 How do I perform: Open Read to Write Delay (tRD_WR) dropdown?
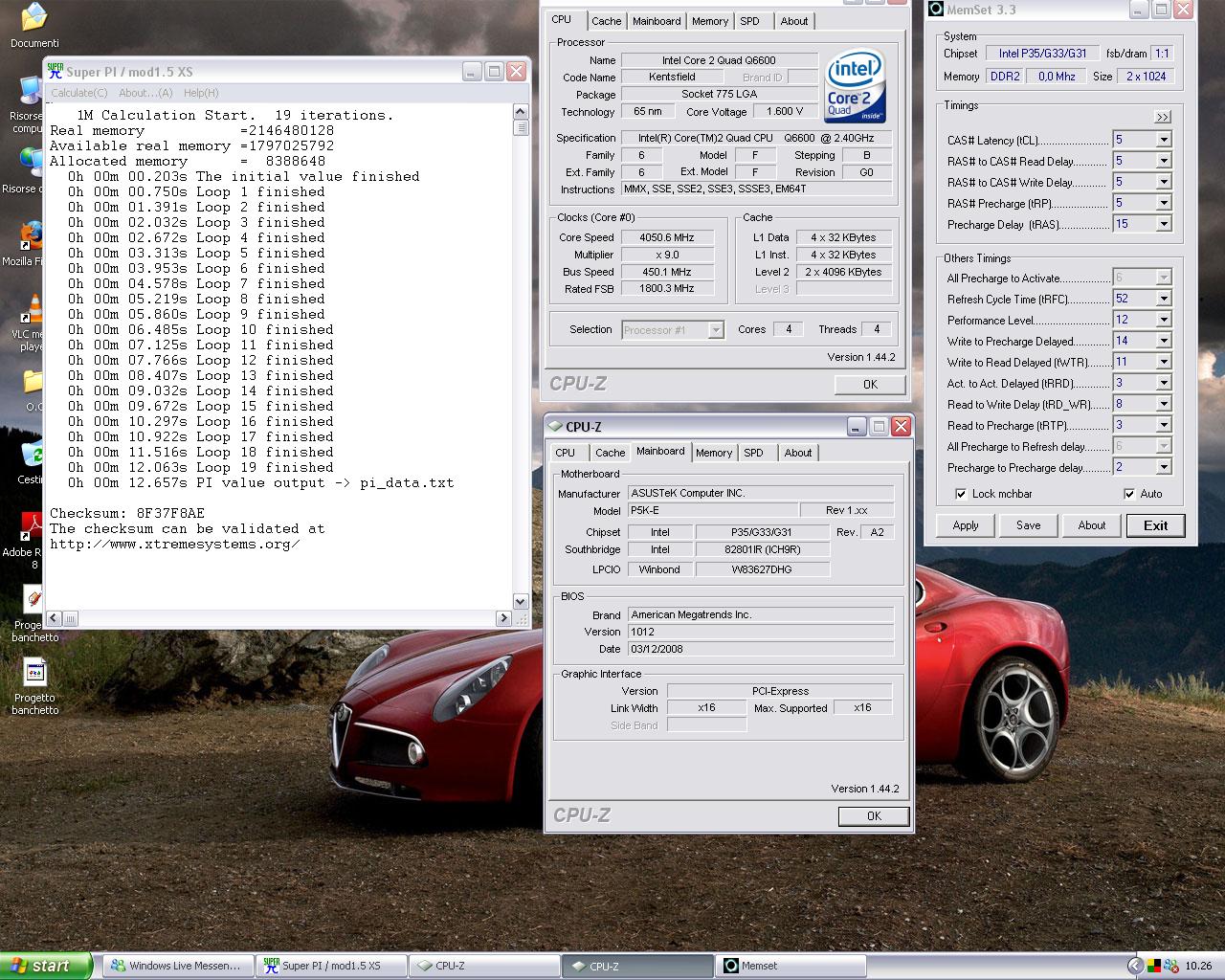coord(1164,404)
